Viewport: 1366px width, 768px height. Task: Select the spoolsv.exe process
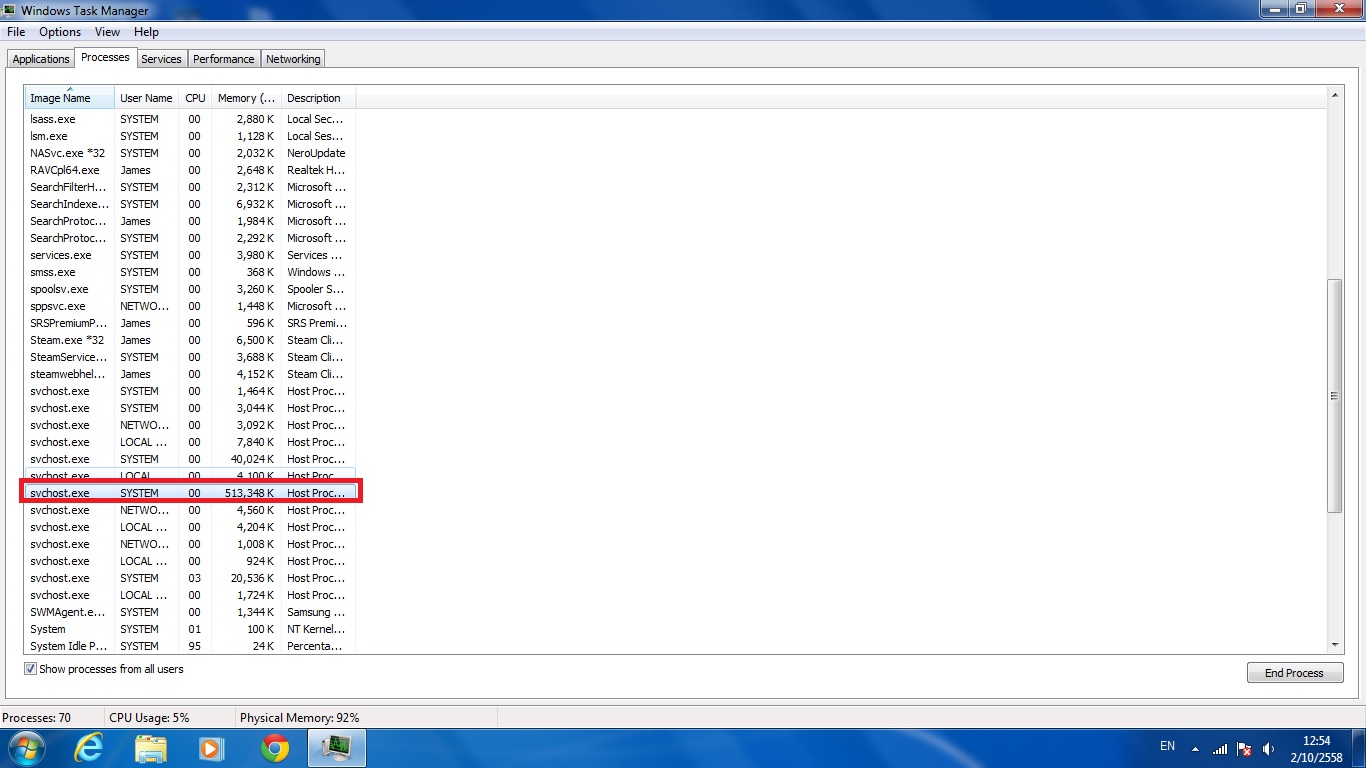pyautogui.click(x=190, y=289)
